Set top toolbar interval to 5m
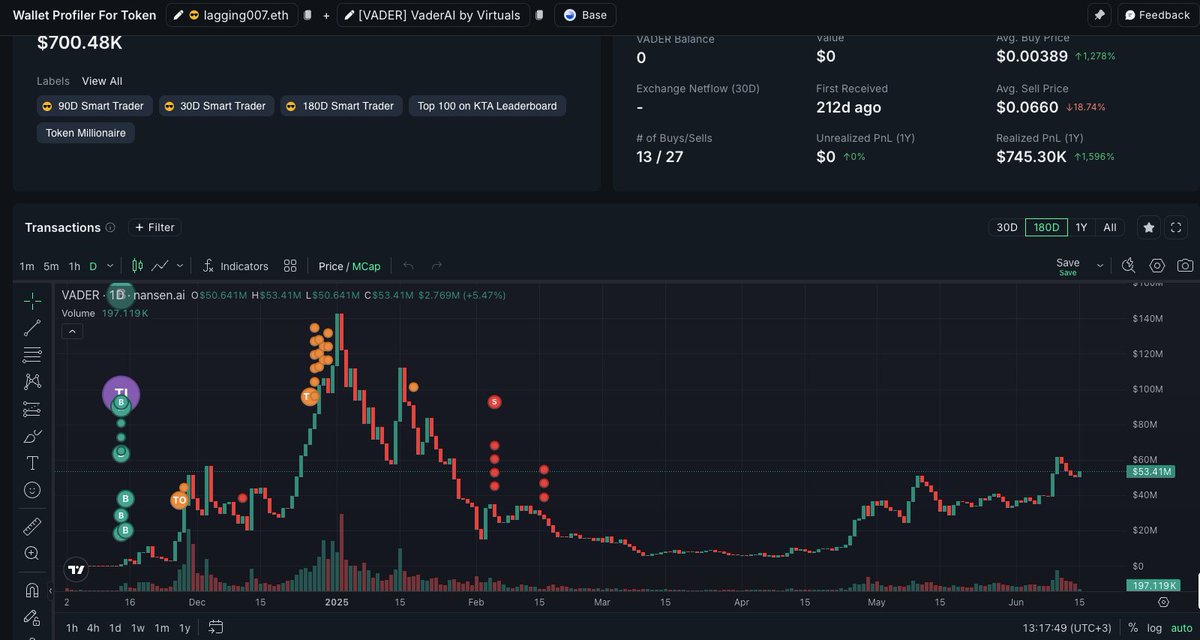1200x640 pixels. click(51, 266)
